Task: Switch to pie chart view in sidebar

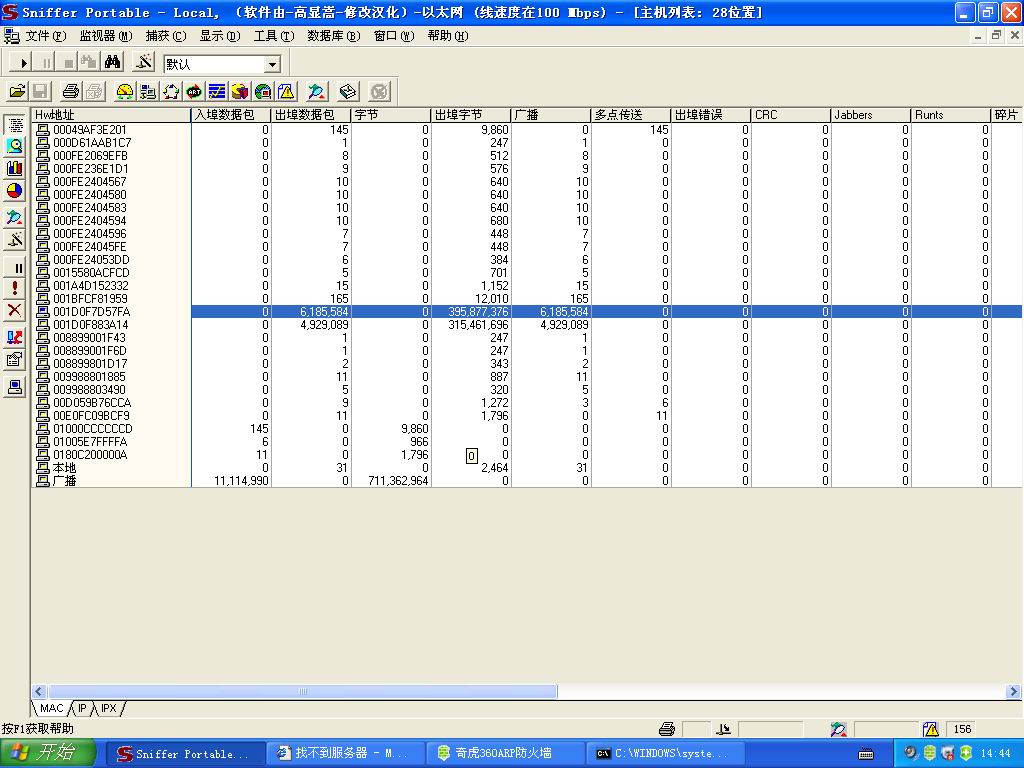Action: coord(15,190)
